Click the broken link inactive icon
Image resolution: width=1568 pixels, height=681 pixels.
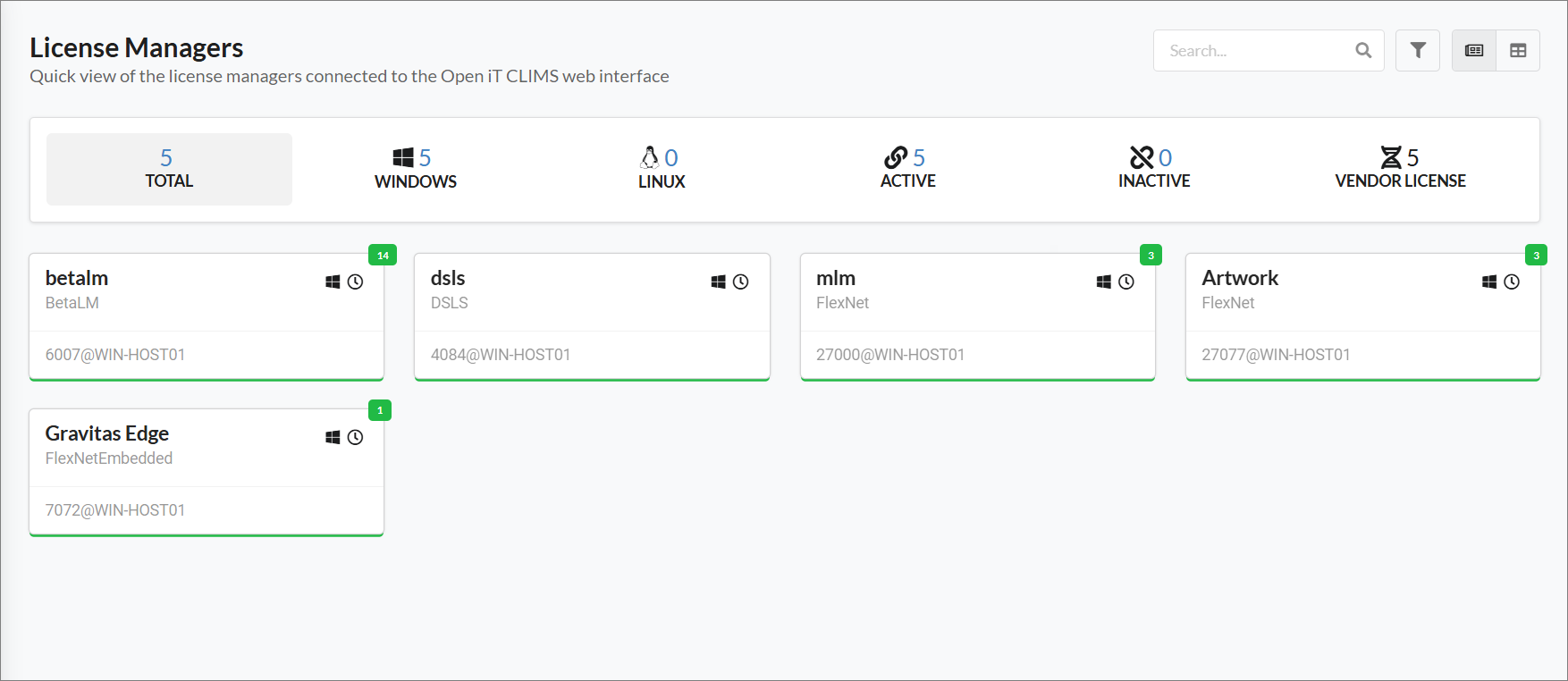[x=1142, y=157]
